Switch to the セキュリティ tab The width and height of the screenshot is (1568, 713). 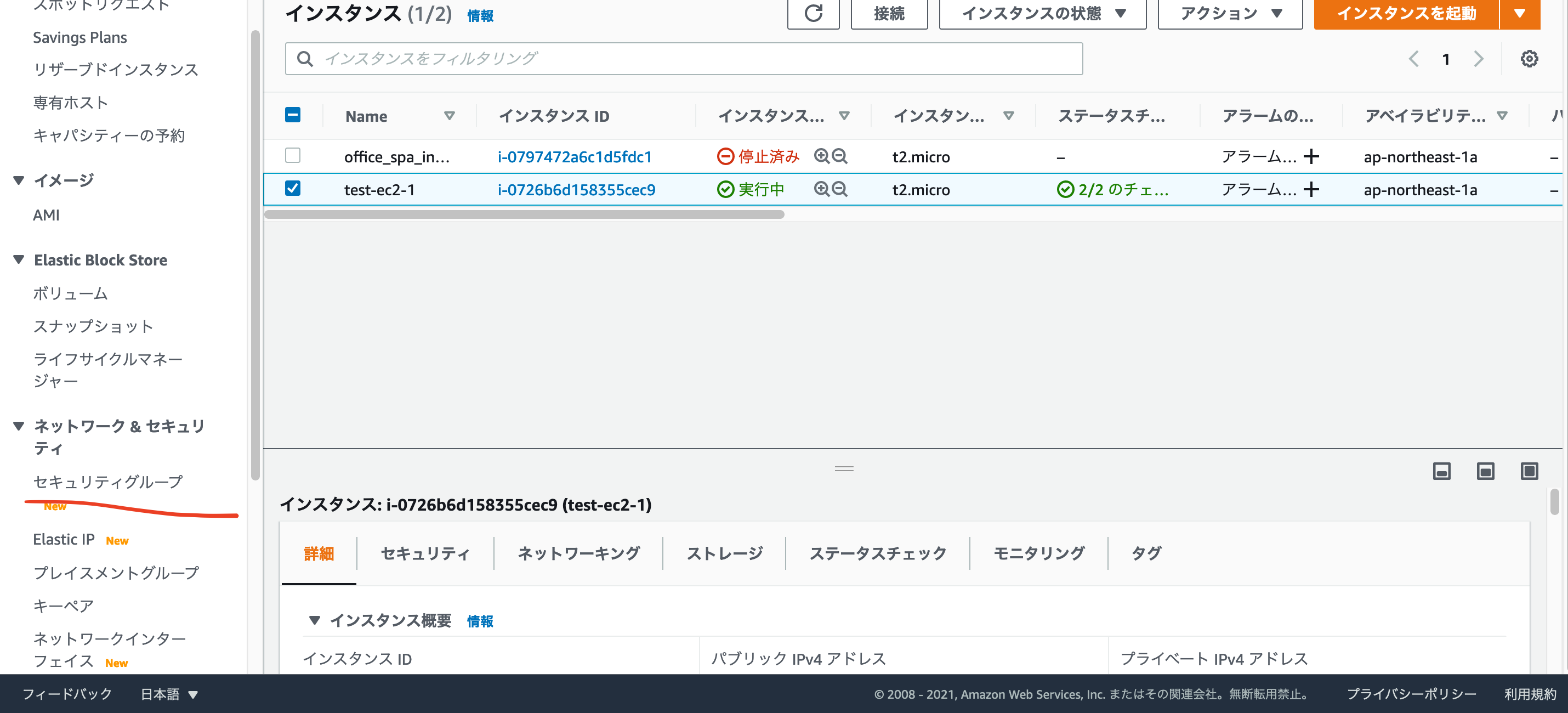pos(424,553)
